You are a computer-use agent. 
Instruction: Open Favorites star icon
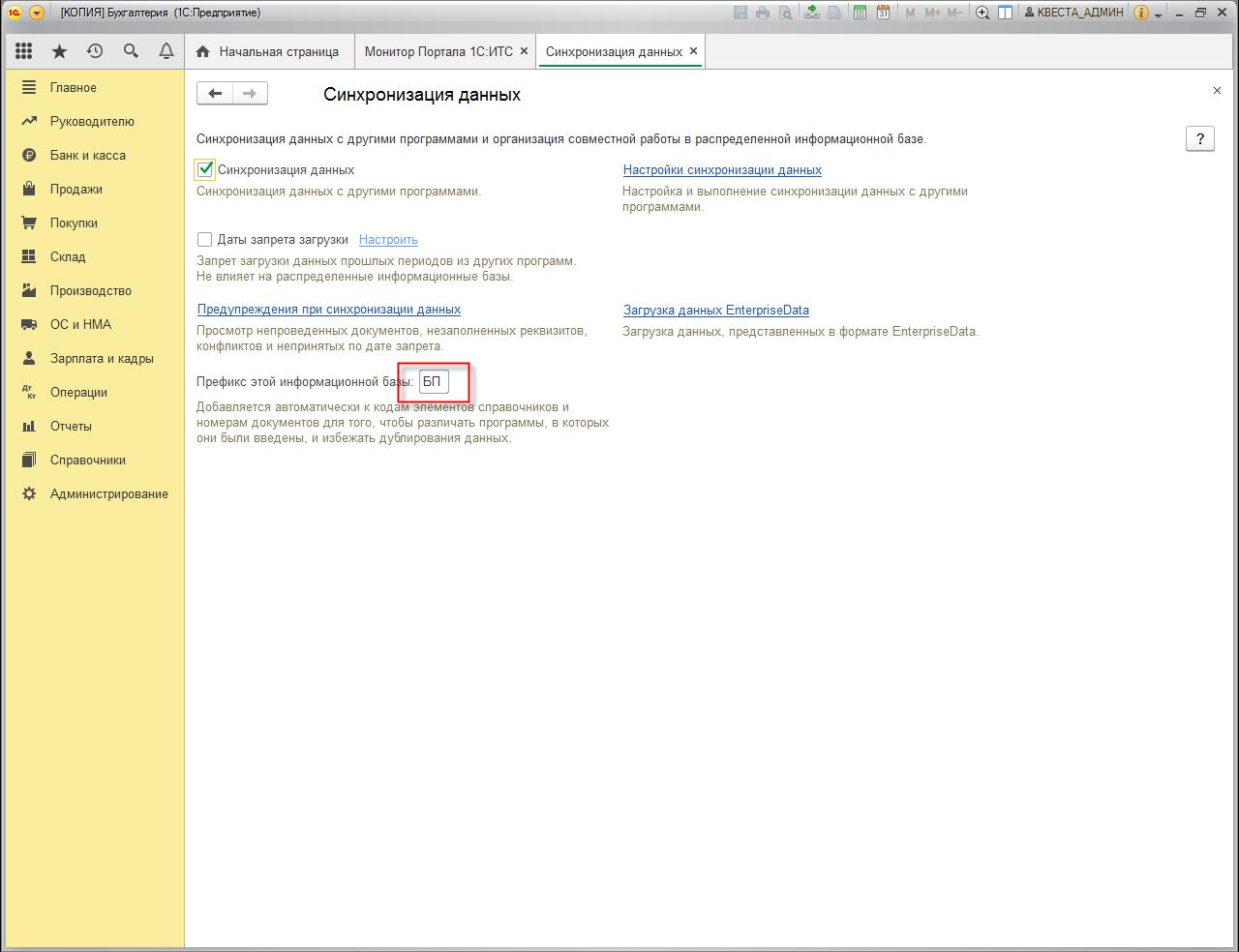pyautogui.click(x=59, y=51)
